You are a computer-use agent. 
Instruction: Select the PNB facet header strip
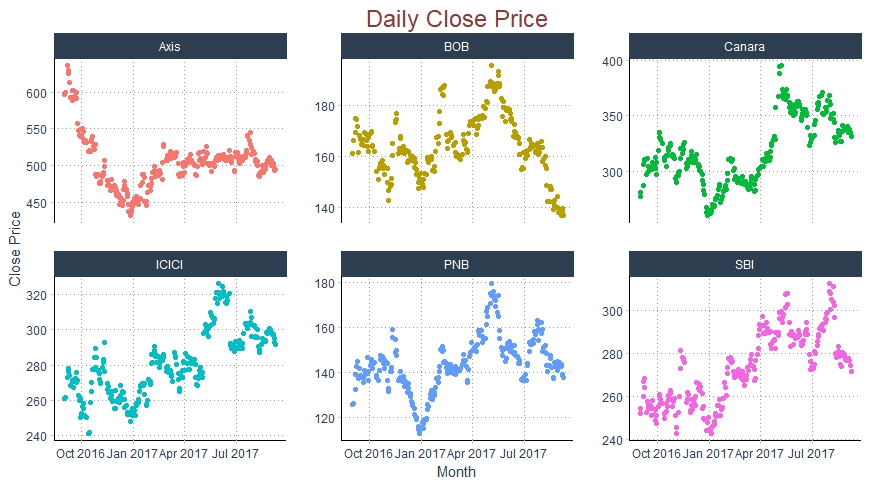[457, 264]
